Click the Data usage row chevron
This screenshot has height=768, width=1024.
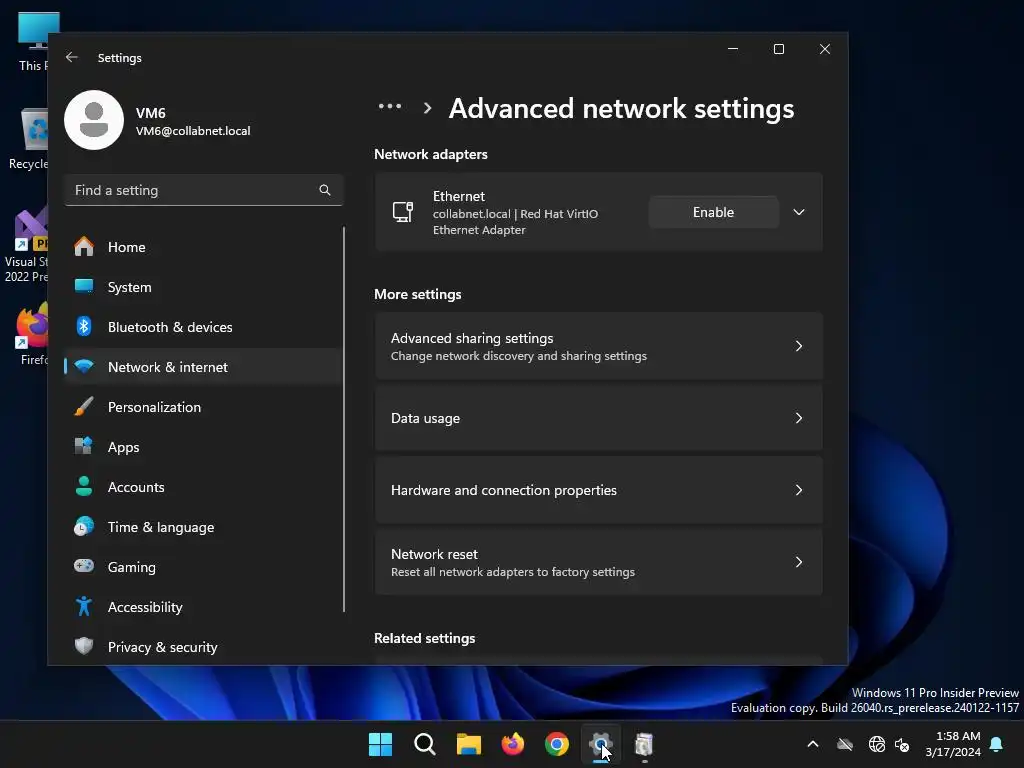799,418
